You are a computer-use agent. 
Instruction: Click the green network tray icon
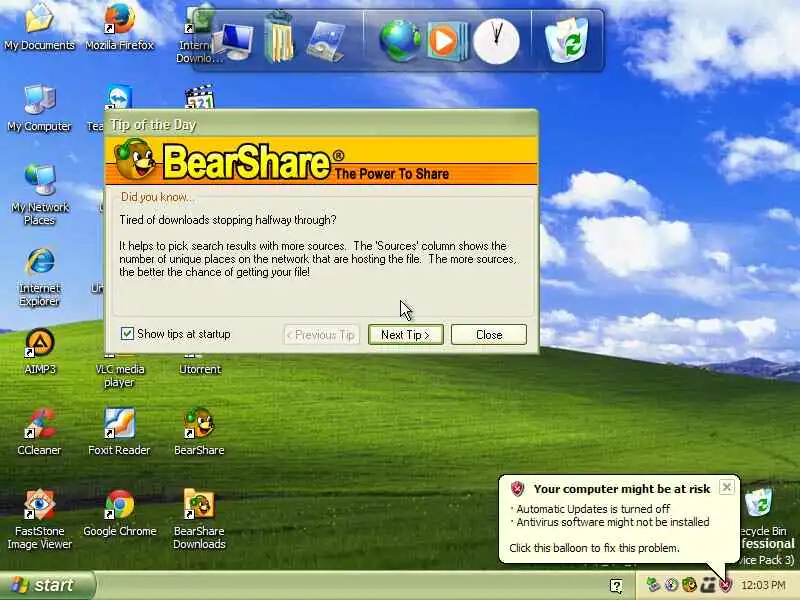point(654,585)
